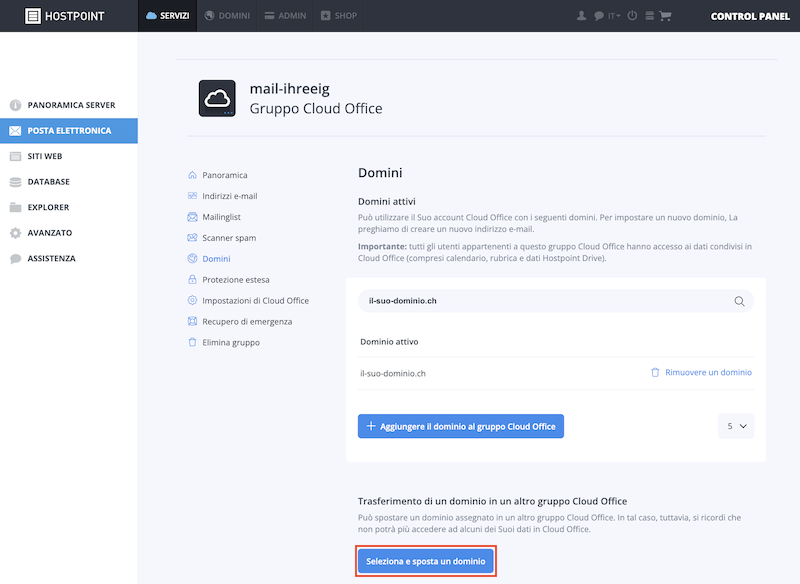Open Siti Web section
Image resolution: width=800 pixels, height=584 pixels.
[69, 156]
